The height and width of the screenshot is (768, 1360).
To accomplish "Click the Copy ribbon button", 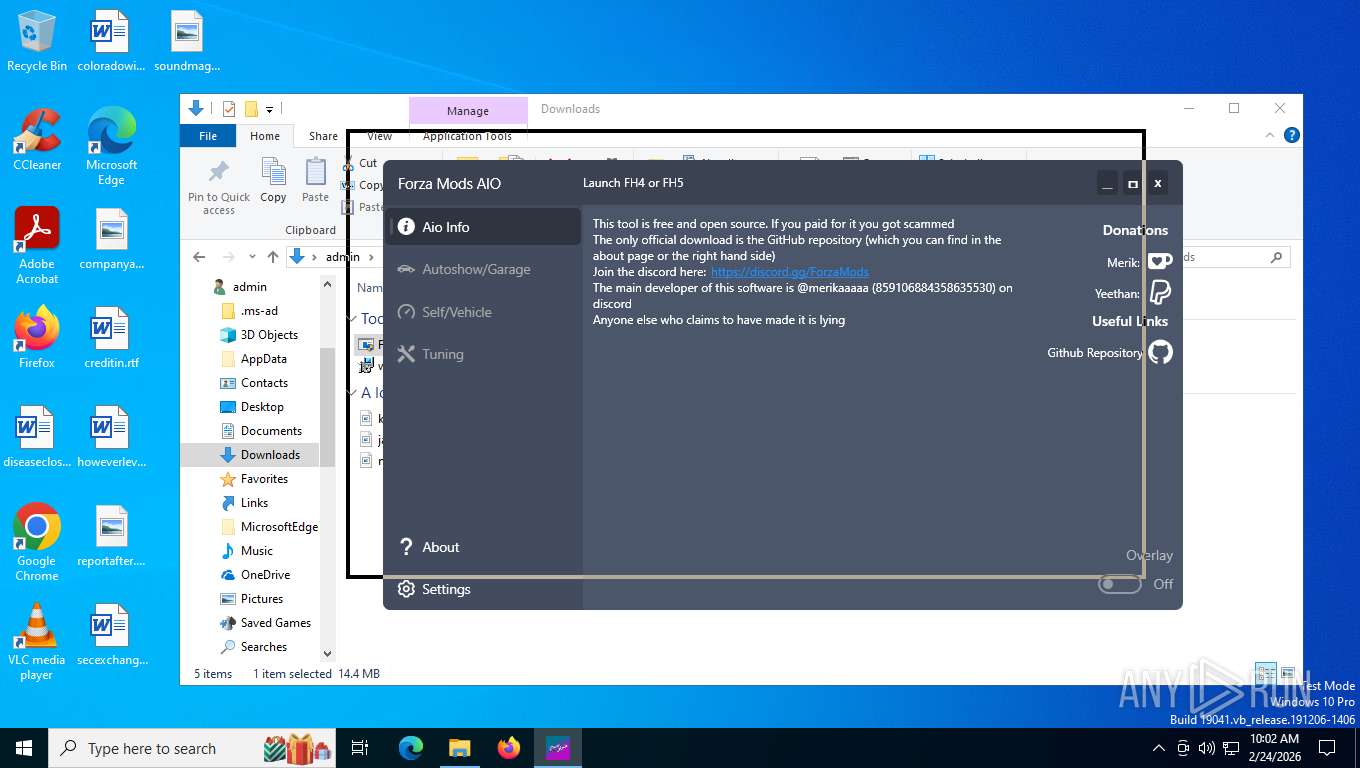I will pyautogui.click(x=273, y=181).
